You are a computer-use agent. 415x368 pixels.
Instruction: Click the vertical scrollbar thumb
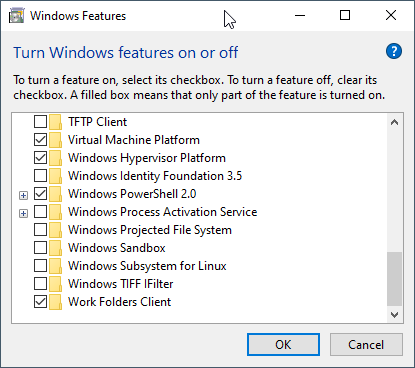[395, 279]
